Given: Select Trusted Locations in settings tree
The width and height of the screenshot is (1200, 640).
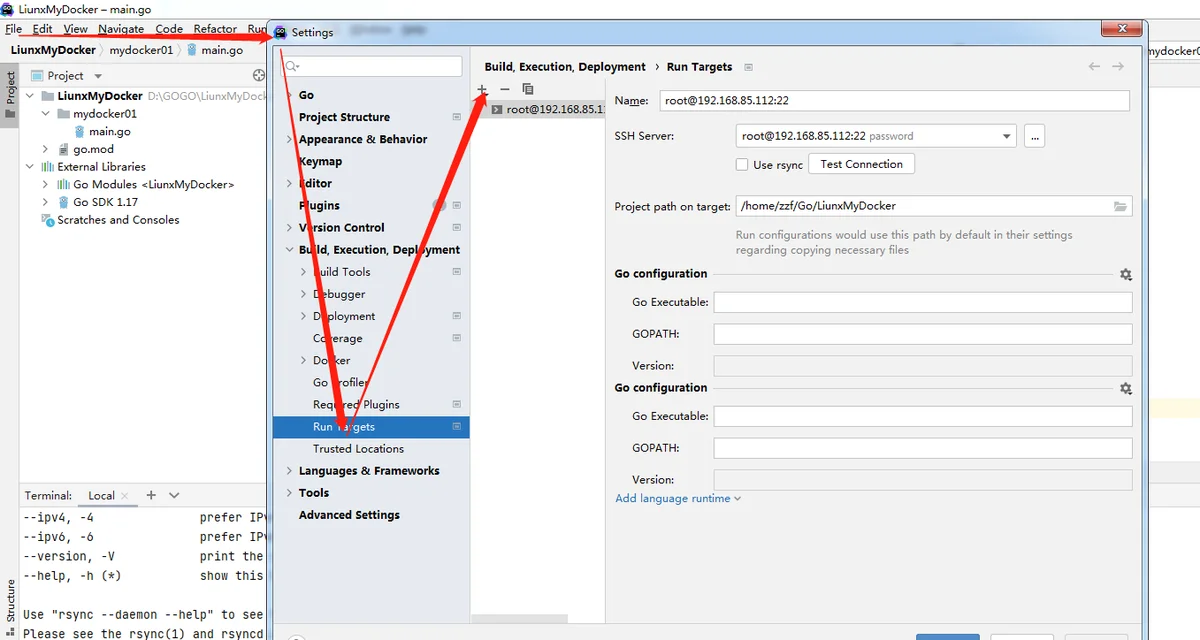Looking at the screenshot, I should click(358, 449).
